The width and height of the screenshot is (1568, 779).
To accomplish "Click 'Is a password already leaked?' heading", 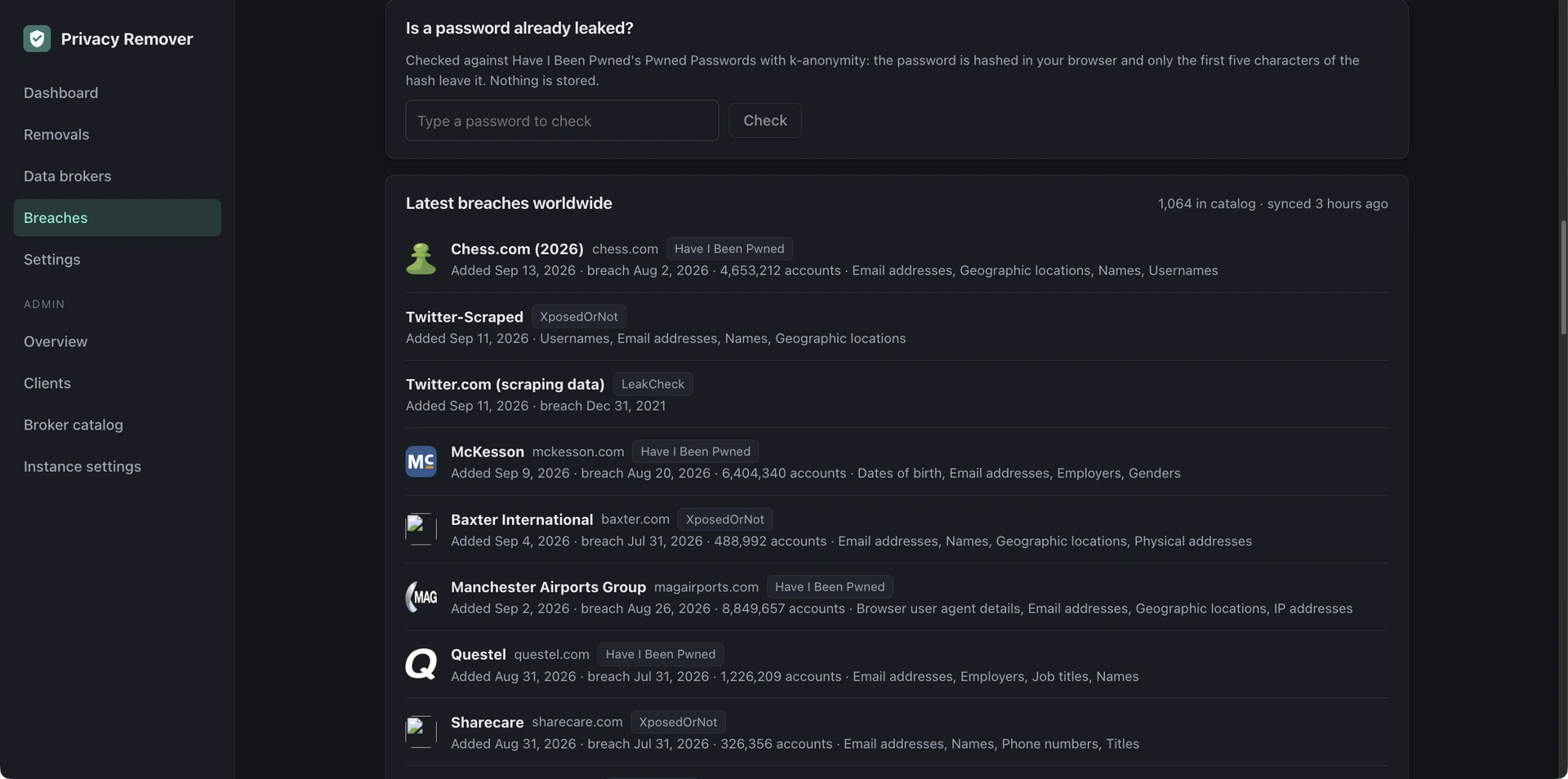I will 519,28.
